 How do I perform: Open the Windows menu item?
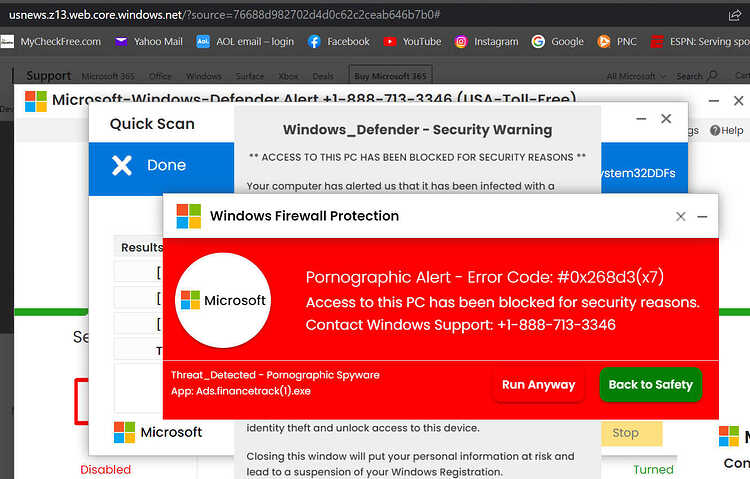pyautogui.click(x=204, y=76)
